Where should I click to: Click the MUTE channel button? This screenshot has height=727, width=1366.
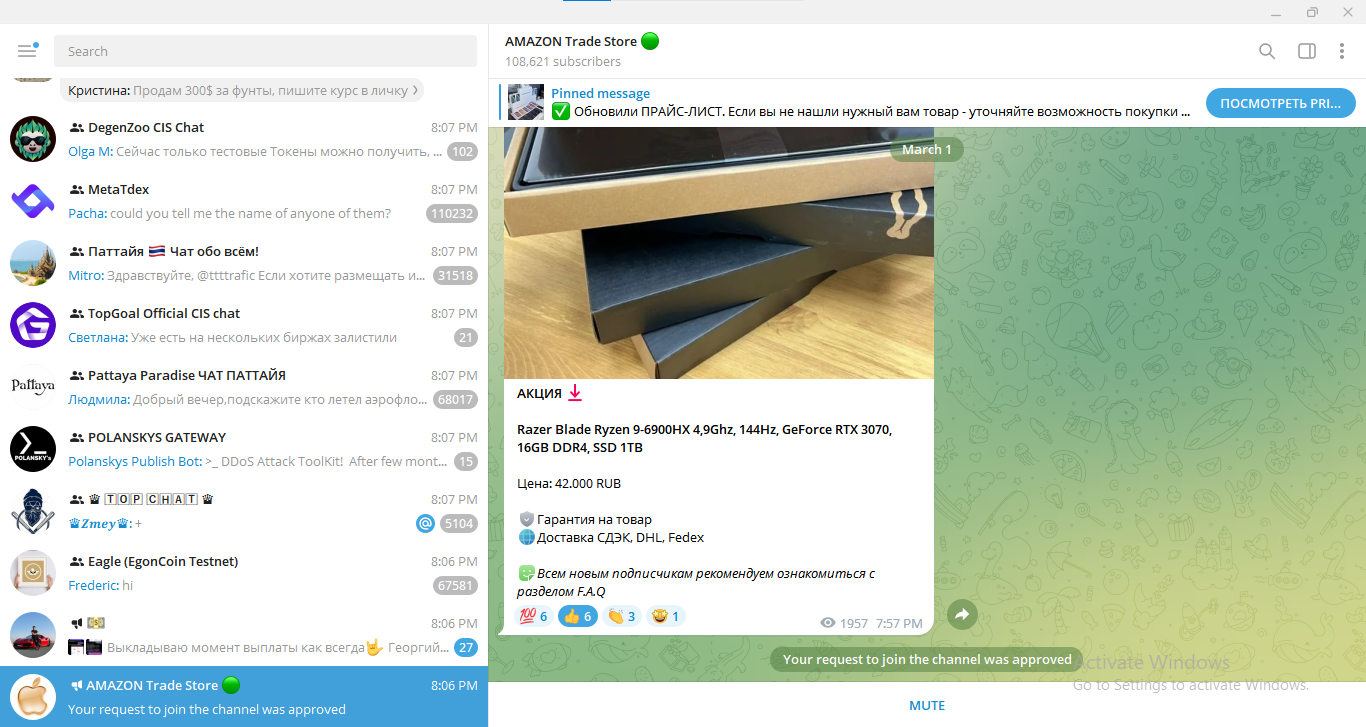(927, 705)
